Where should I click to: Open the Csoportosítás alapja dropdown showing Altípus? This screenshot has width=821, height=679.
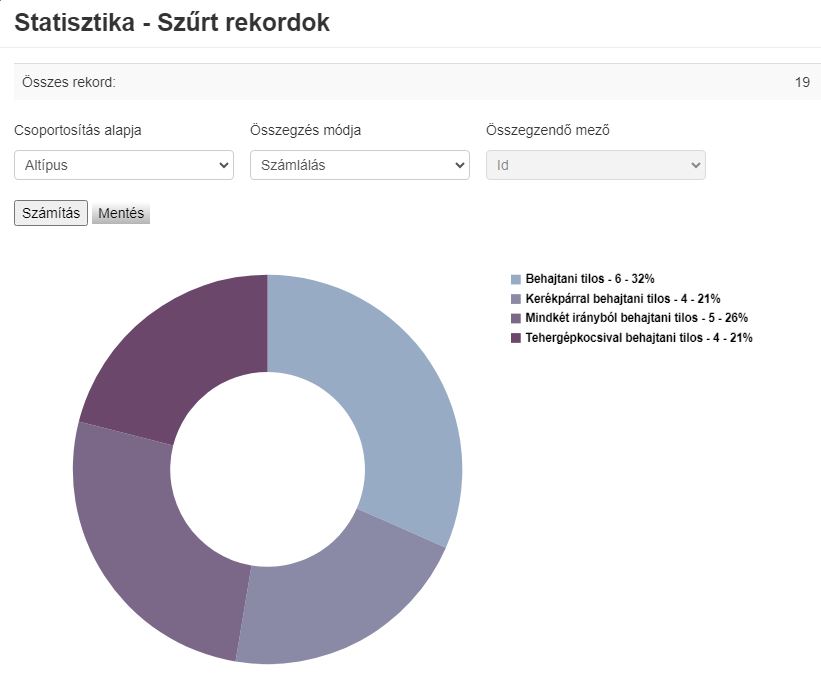123,165
